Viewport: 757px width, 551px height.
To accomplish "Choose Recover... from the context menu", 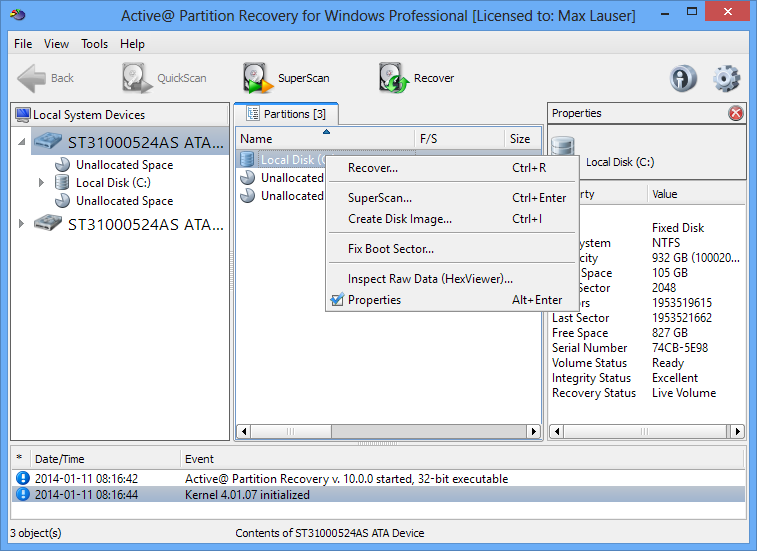I will (452, 168).
